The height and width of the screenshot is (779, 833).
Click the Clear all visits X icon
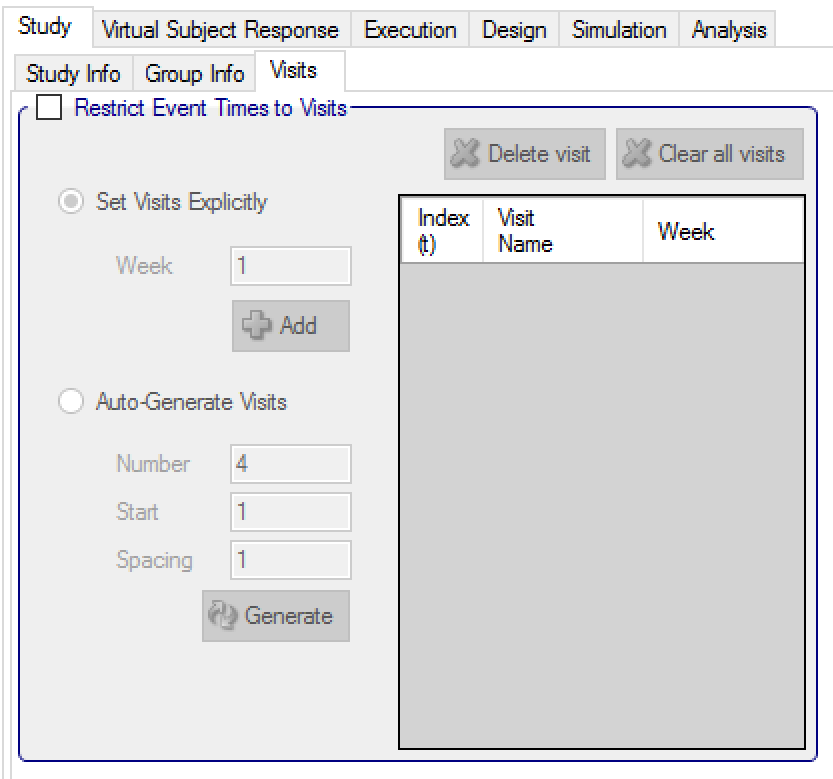click(638, 155)
